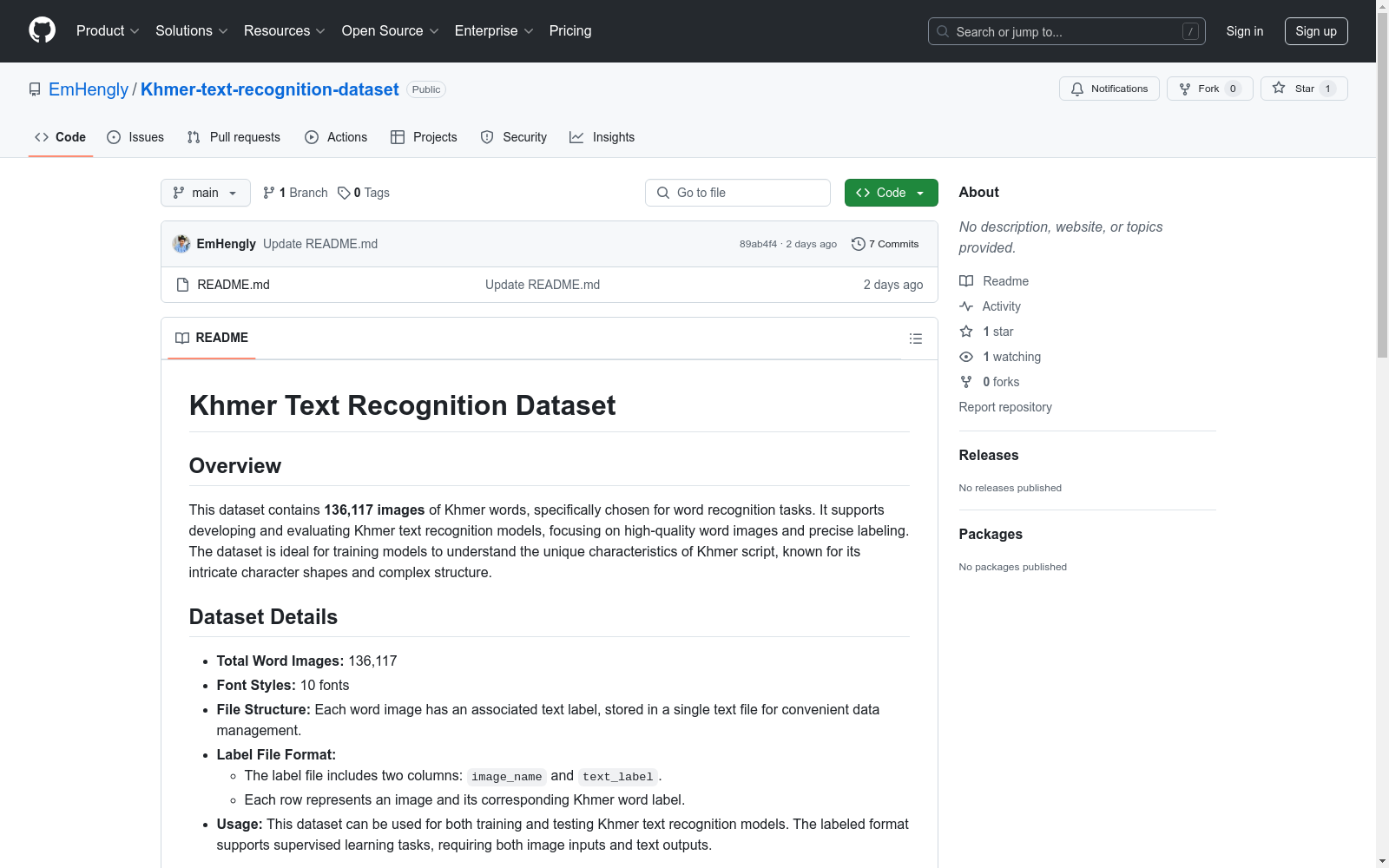
Task: Open the EmHengly owner link
Action: (x=89, y=89)
